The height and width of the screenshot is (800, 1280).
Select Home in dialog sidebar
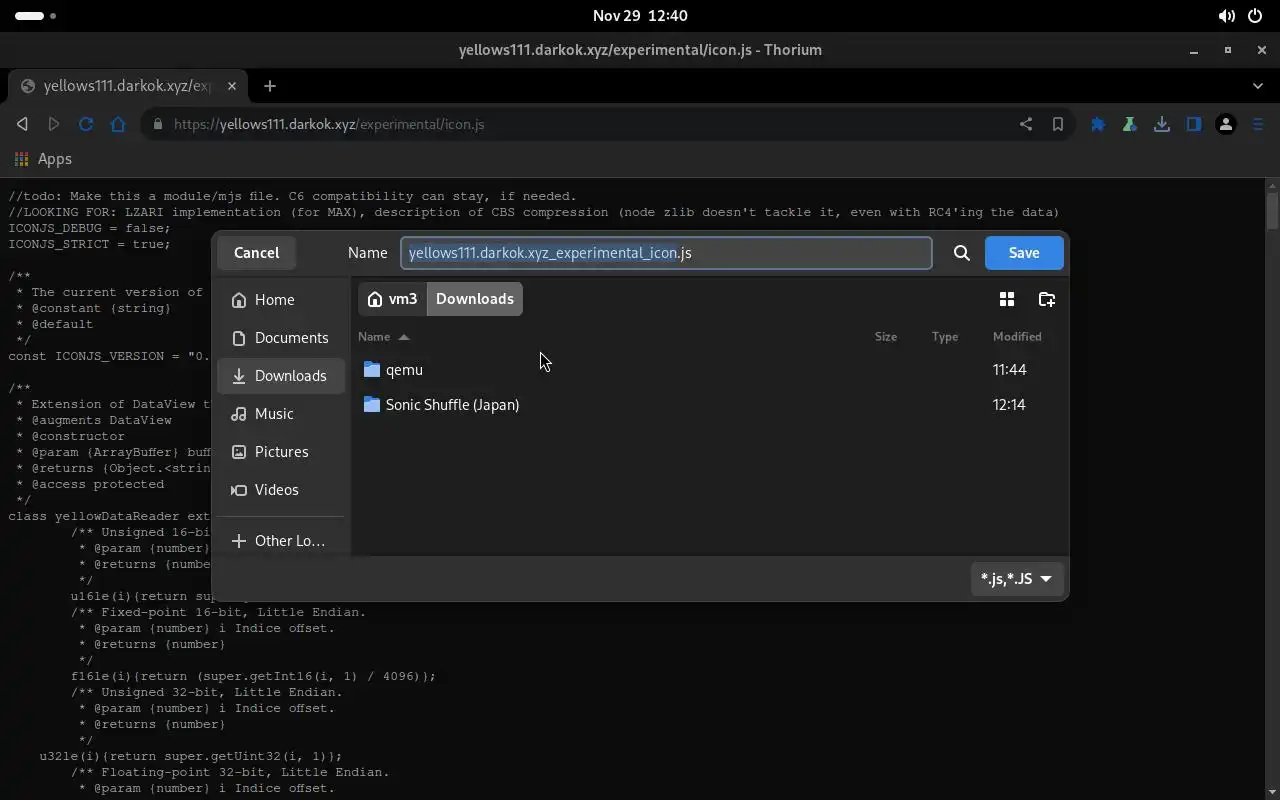click(282, 300)
